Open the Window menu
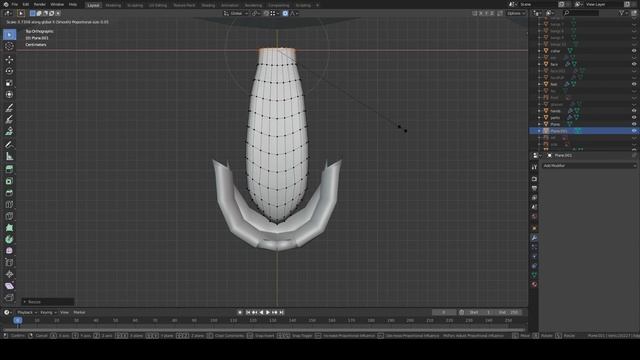The image size is (640, 360). [57, 4]
